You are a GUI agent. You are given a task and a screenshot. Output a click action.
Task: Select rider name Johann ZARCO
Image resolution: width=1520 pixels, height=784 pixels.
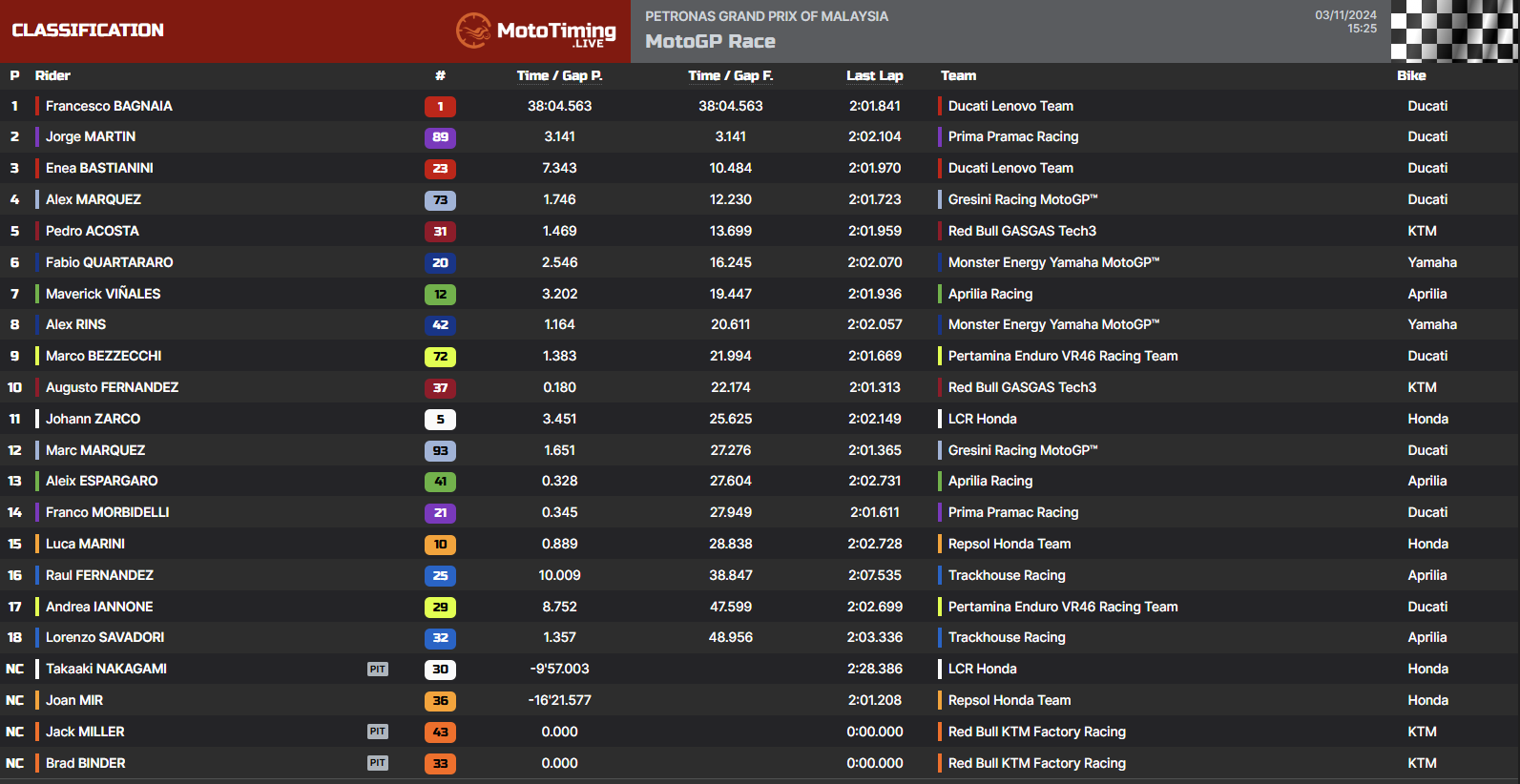(93, 419)
